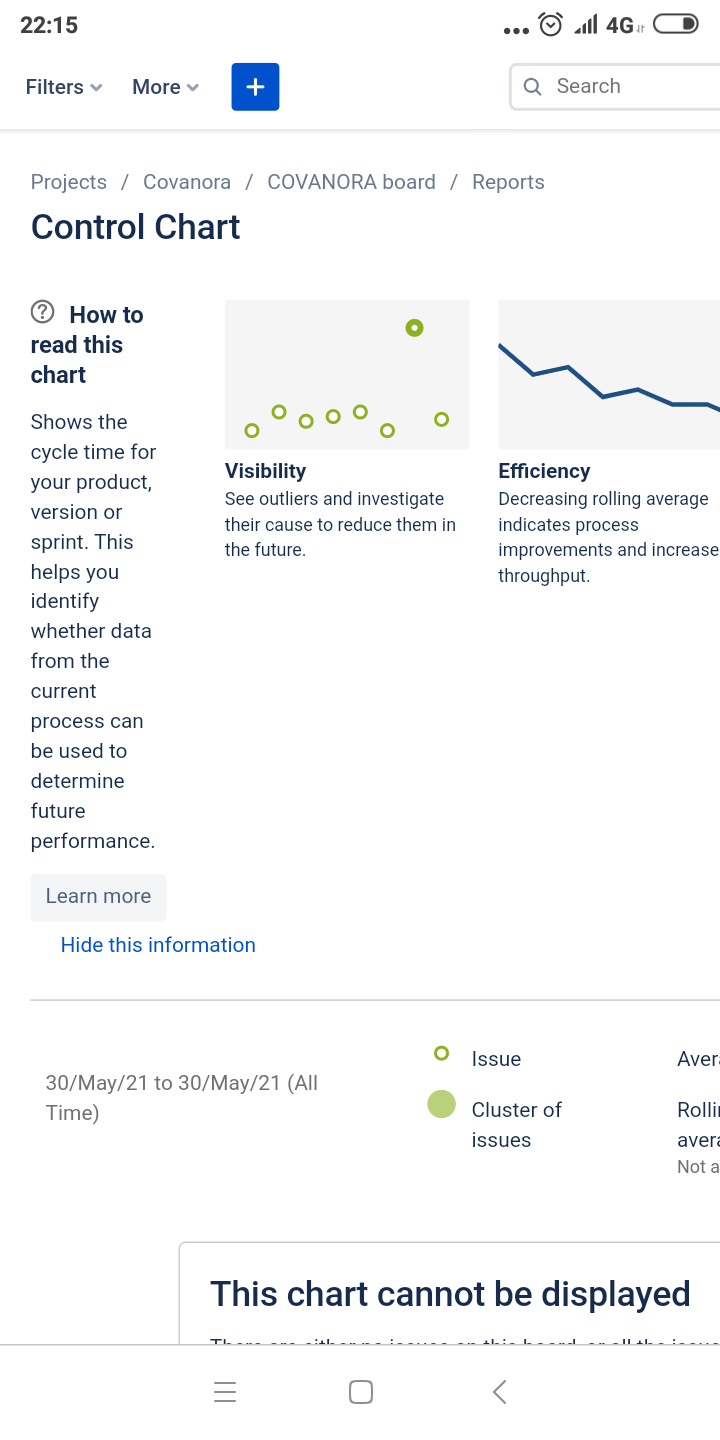Tap the Android recent apps menu icon
The height and width of the screenshot is (1440, 720).
pos(225,1392)
